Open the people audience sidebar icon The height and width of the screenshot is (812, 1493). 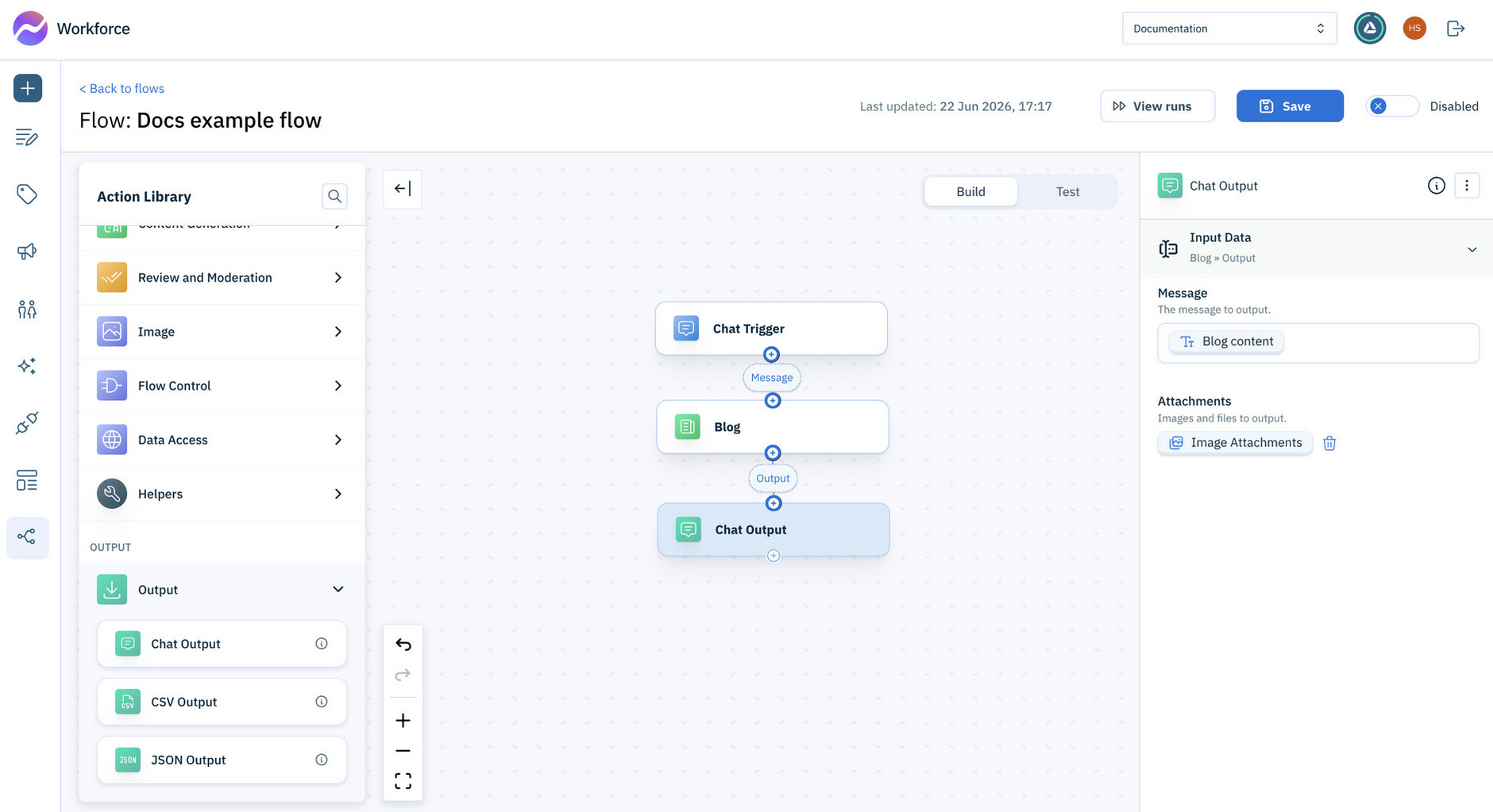(27, 309)
